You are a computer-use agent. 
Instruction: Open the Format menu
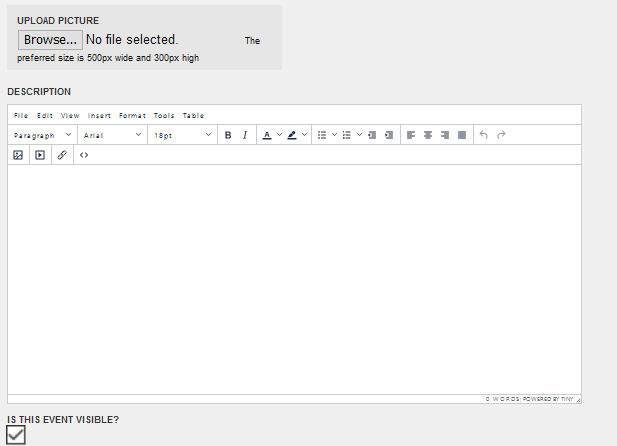132,116
